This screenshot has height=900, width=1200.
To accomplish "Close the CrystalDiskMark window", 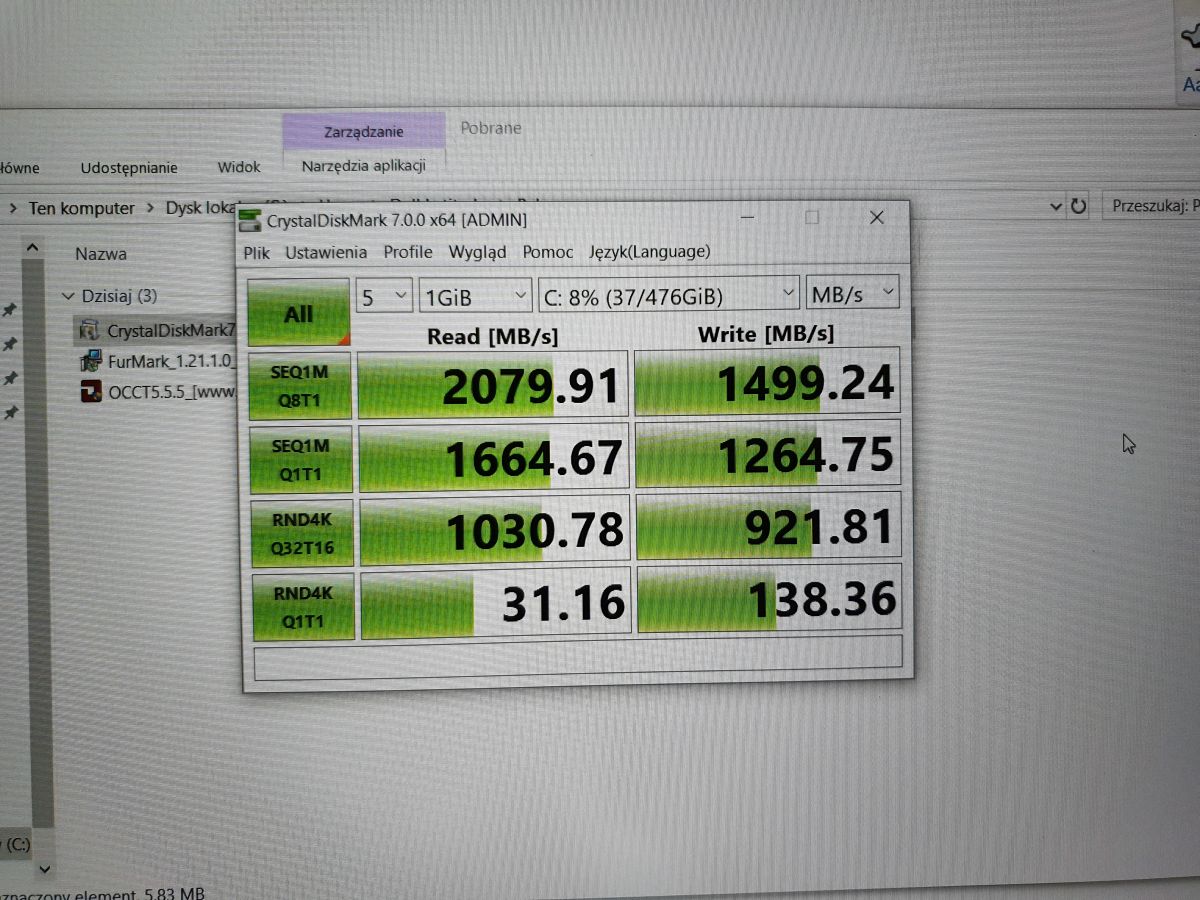I will [876, 217].
